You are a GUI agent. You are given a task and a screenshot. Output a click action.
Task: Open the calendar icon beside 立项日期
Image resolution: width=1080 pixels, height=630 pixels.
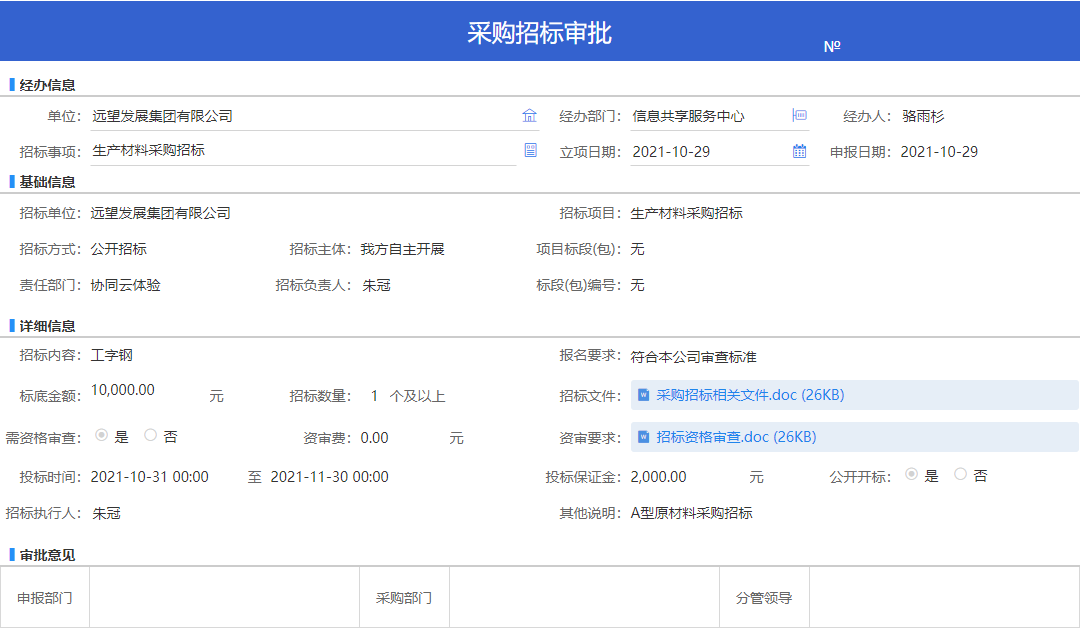(800, 151)
